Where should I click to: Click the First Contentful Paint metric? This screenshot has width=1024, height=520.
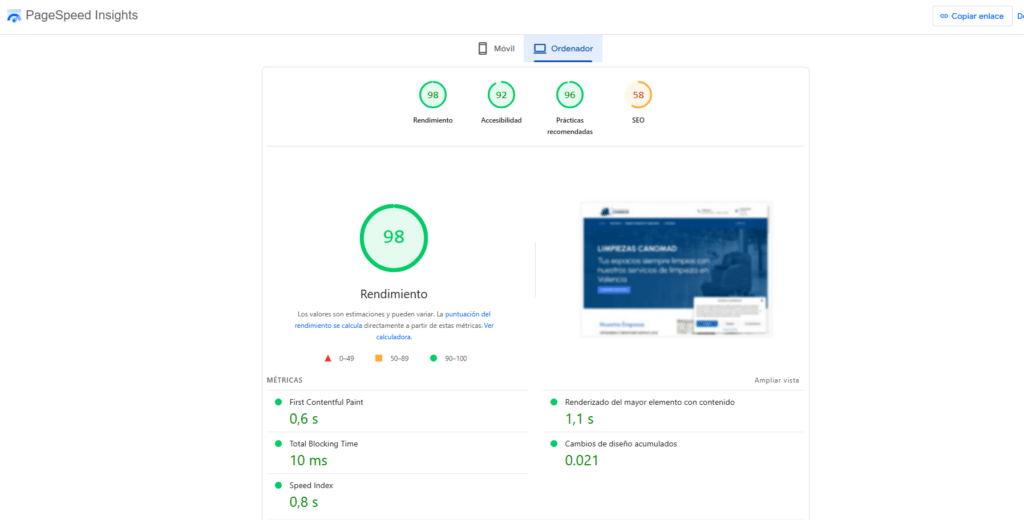coord(326,402)
